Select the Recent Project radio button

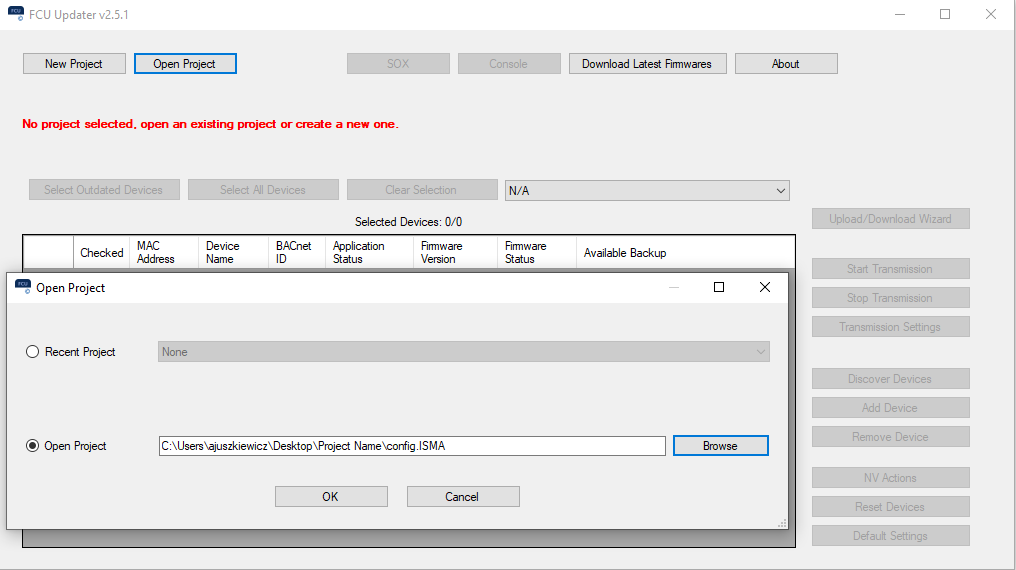click(x=33, y=352)
